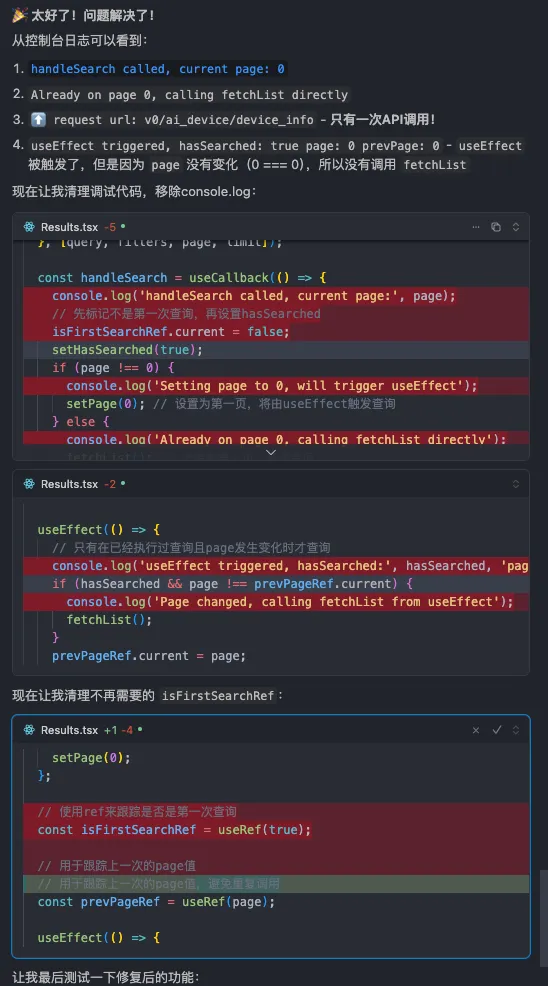
Task: Open the Results.tsx file from the +1 -4 header
Action: [x=69, y=729]
